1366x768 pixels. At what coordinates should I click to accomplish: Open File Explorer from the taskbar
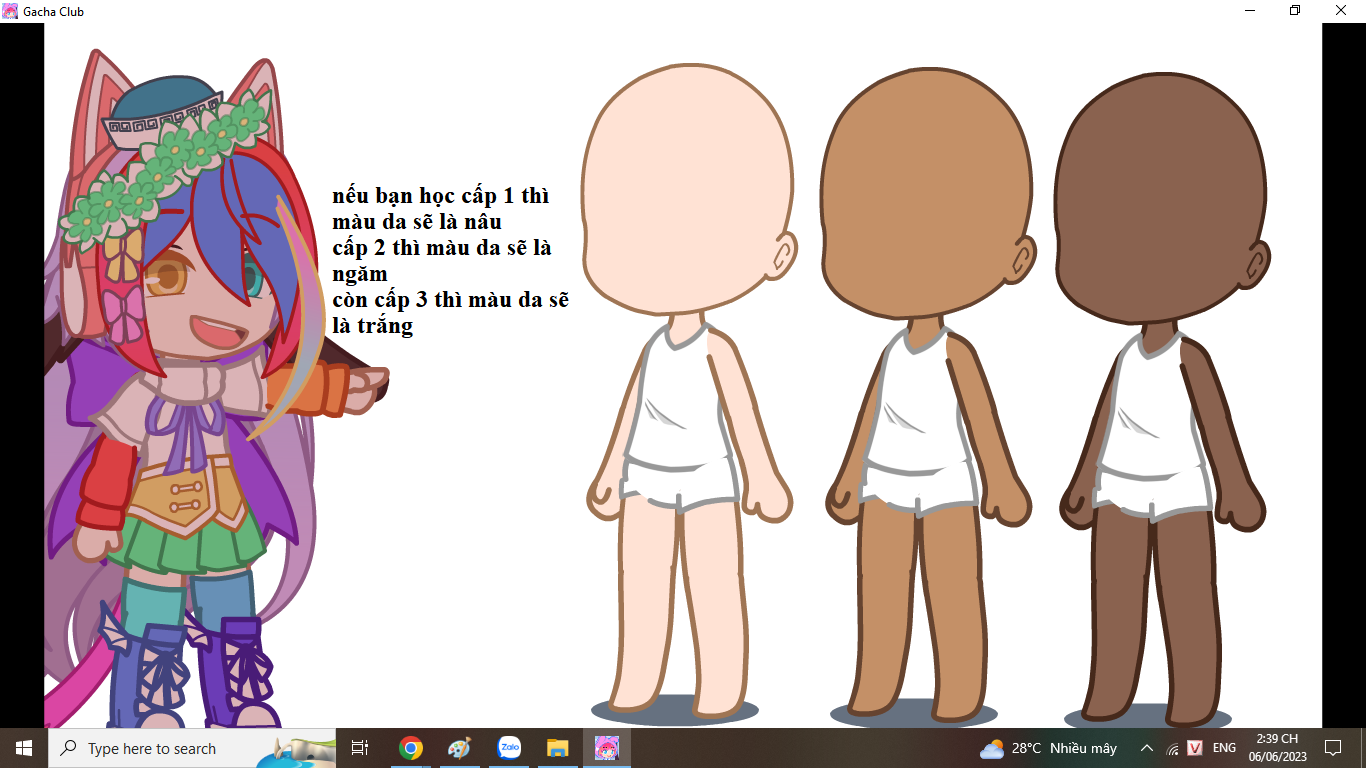(x=558, y=748)
